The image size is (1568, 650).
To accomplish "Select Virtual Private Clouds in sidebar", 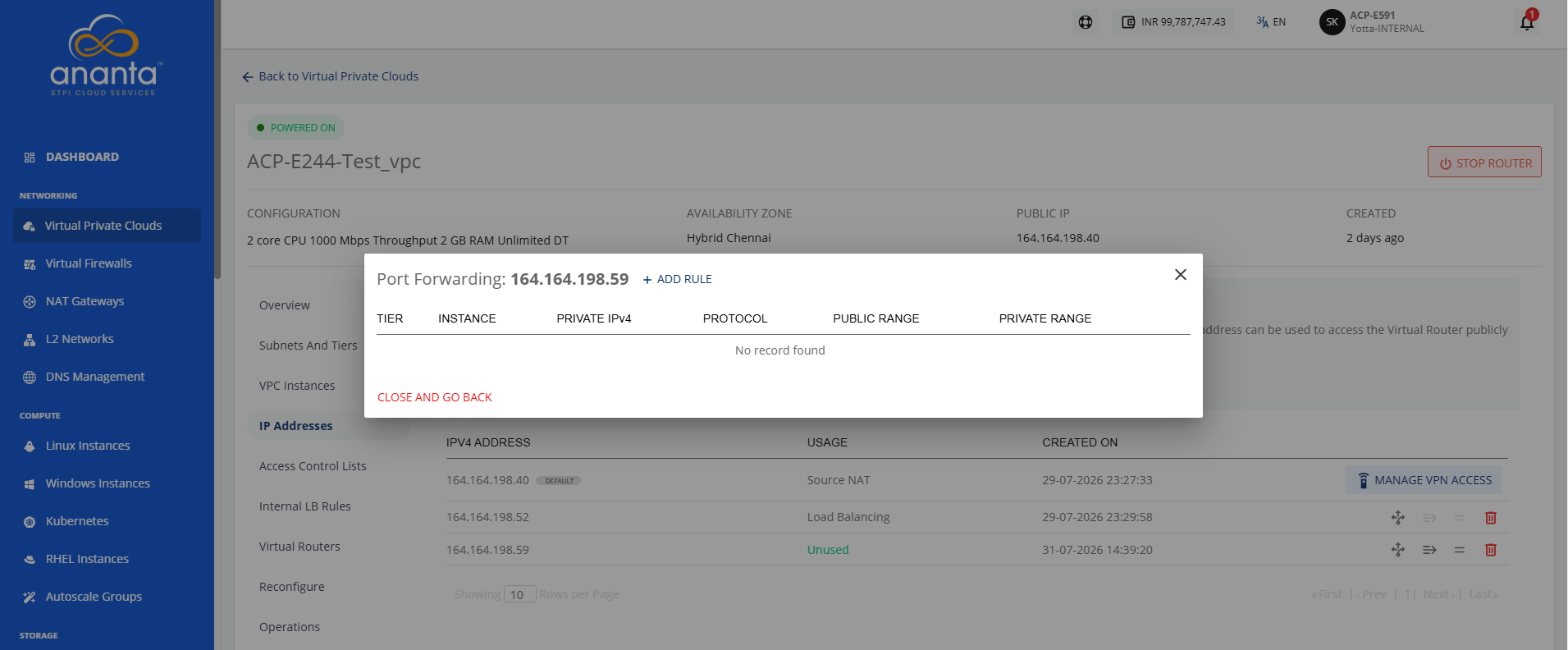I will (x=107, y=226).
